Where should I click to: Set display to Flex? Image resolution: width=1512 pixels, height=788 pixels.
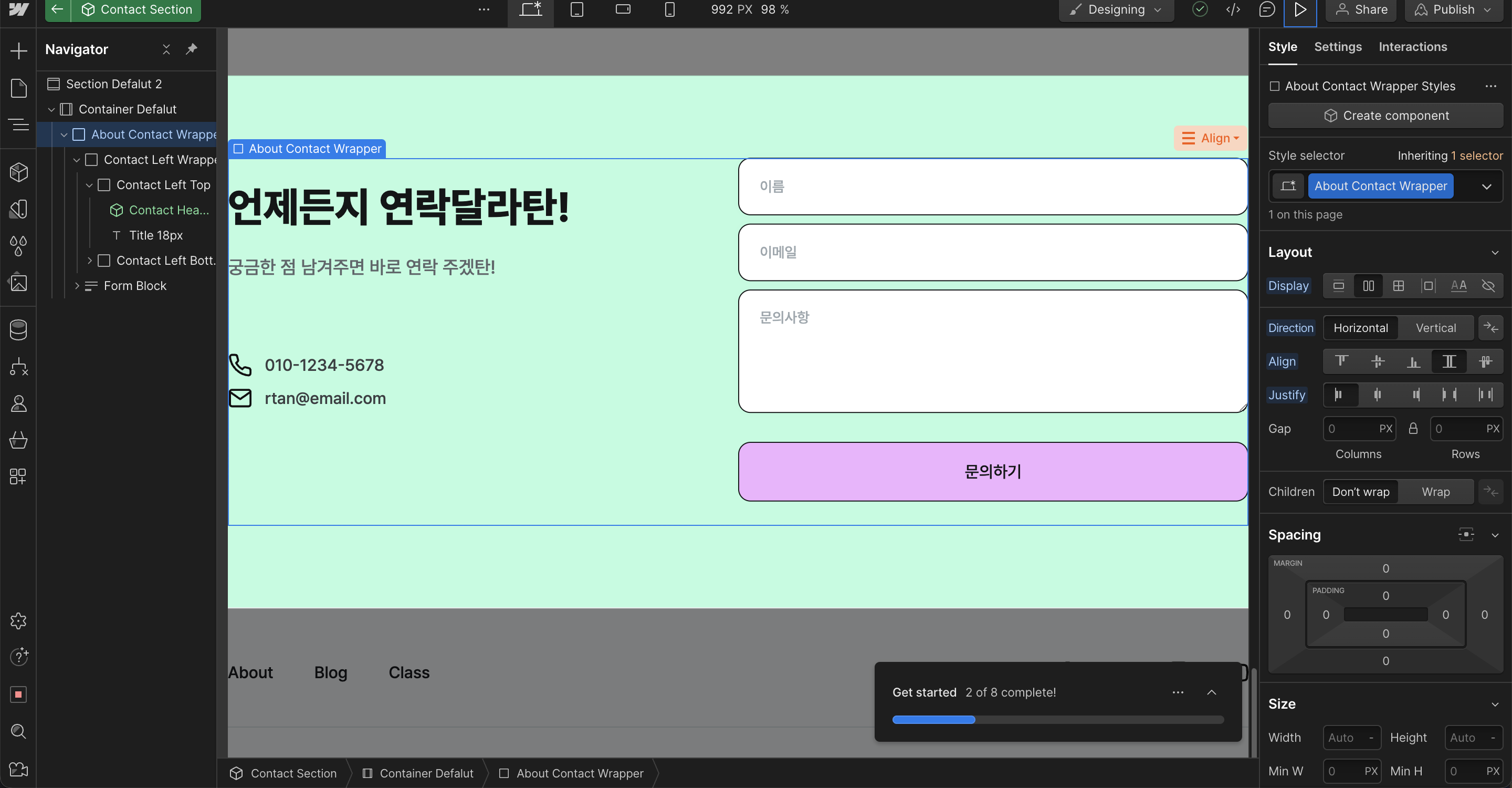(1368, 286)
